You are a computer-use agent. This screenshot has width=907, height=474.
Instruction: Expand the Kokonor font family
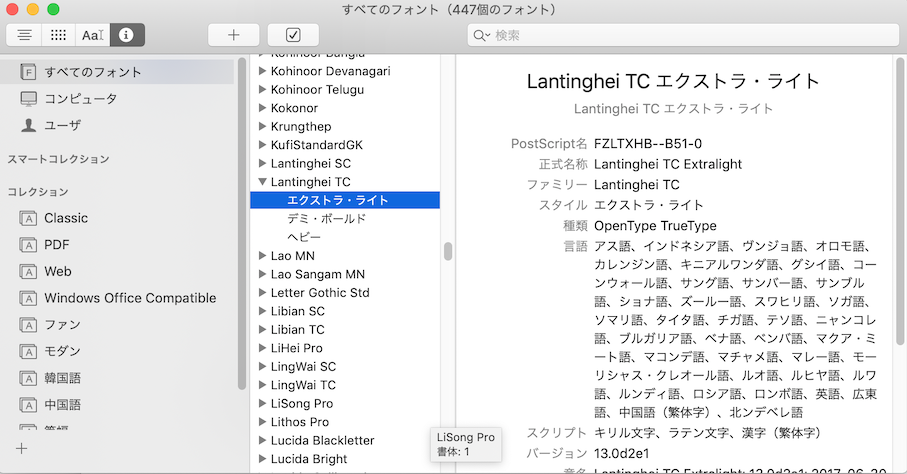(x=262, y=108)
